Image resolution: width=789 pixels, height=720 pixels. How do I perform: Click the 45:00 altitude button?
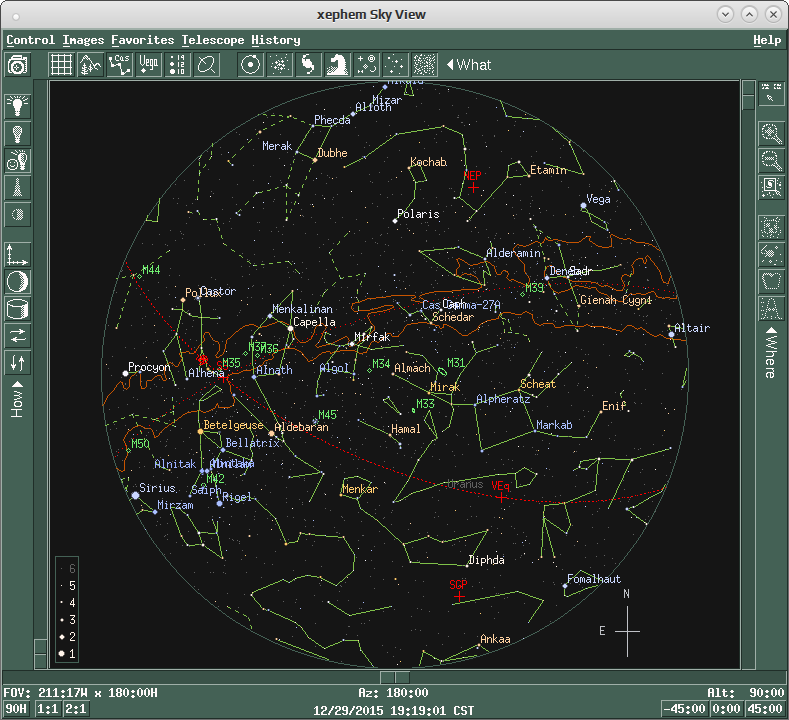coord(765,709)
